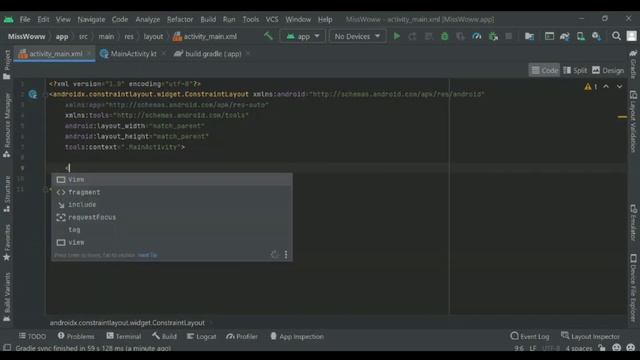640x360 pixels.
Task: Click Attach Debugger to Android Process icon
Action: [493, 36]
